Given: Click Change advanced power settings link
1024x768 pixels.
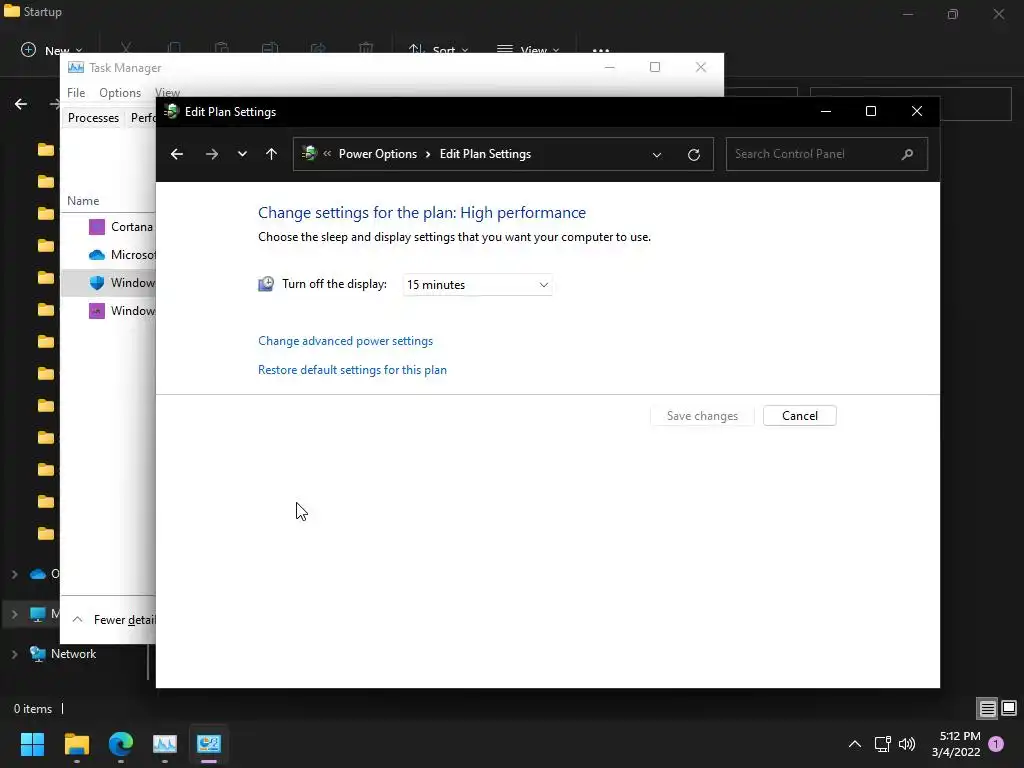Looking at the screenshot, I should pos(345,341).
